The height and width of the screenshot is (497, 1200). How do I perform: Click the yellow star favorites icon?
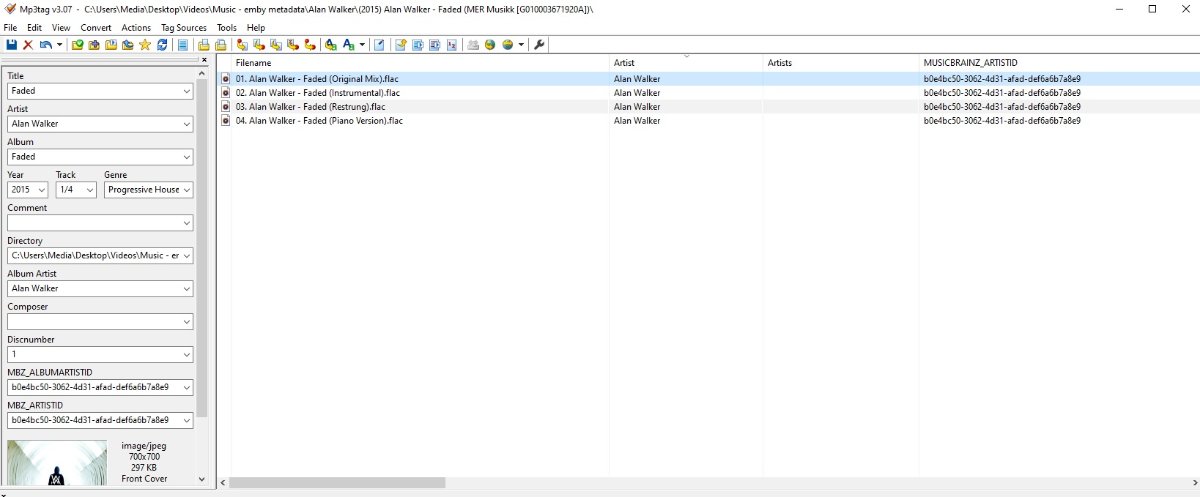point(145,45)
